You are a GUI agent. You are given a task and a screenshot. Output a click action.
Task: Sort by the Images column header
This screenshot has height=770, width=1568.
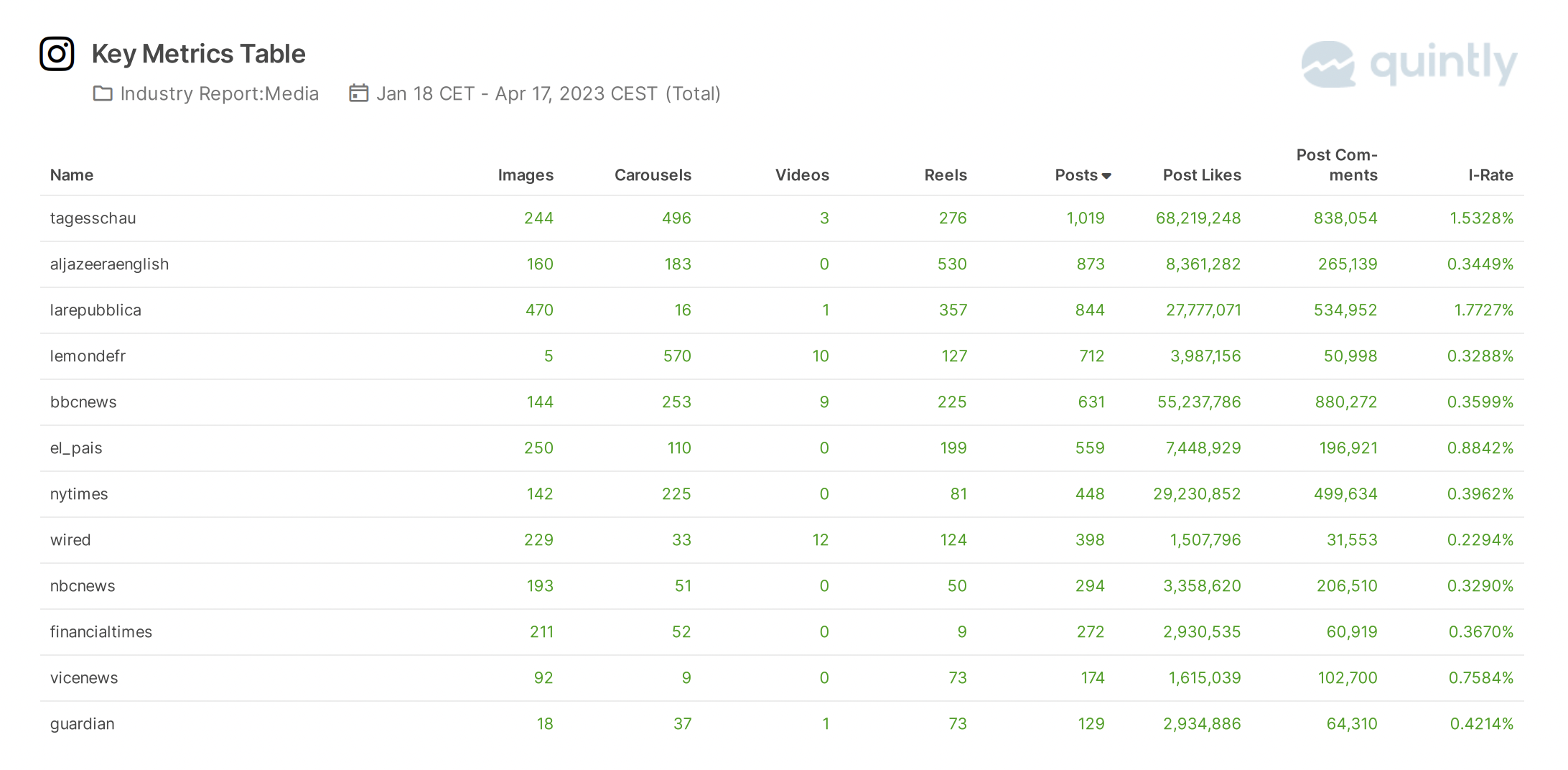point(526,175)
